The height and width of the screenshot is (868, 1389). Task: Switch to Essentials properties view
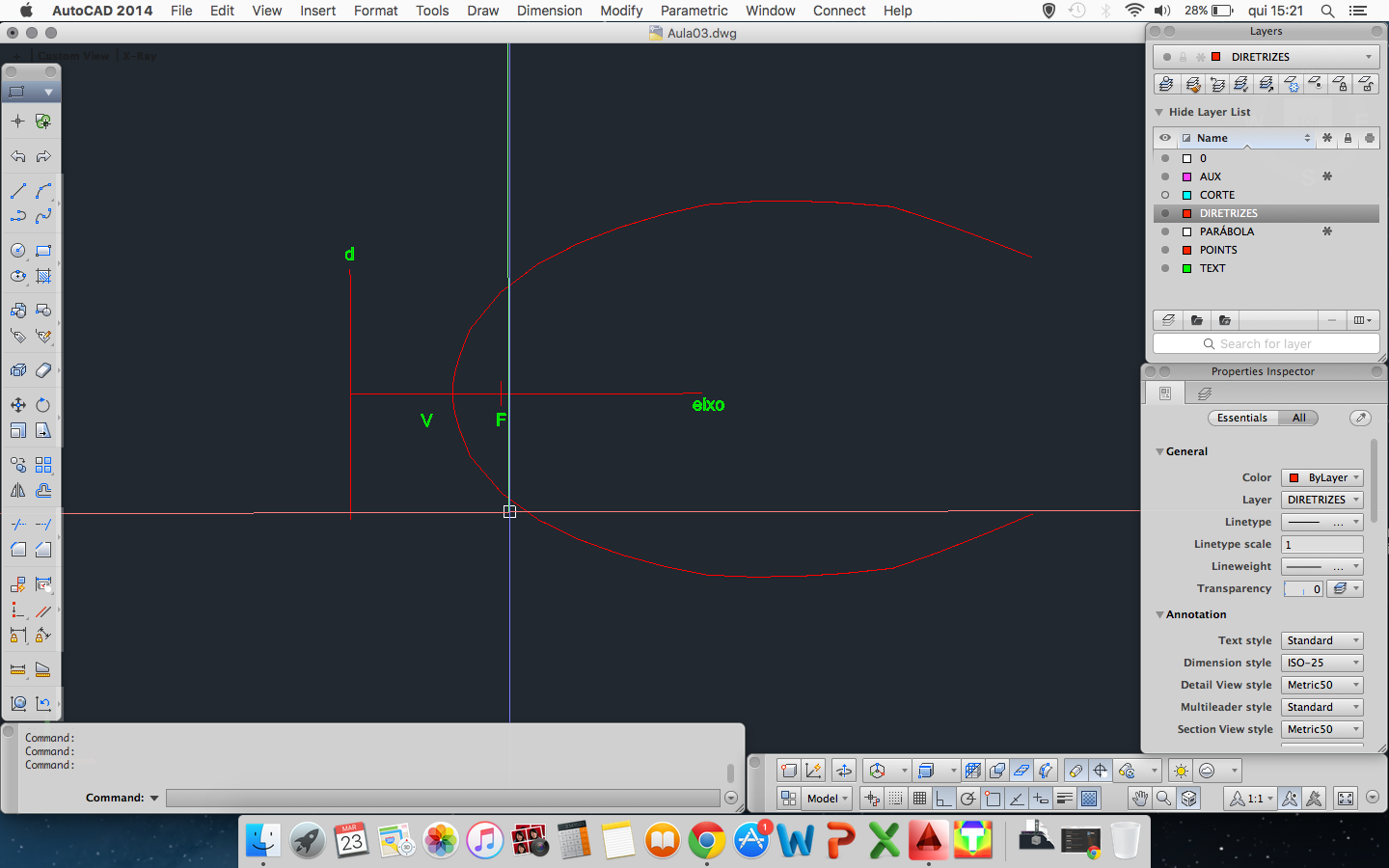click(x=1242, y=418)
